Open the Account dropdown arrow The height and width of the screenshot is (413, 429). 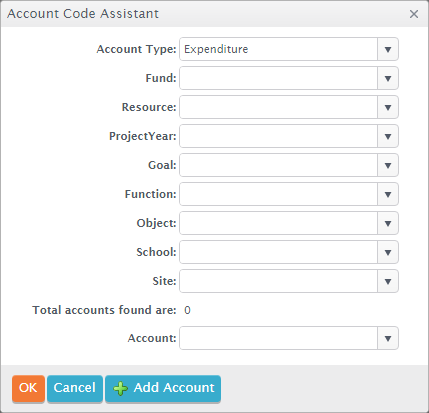(388, 338)
